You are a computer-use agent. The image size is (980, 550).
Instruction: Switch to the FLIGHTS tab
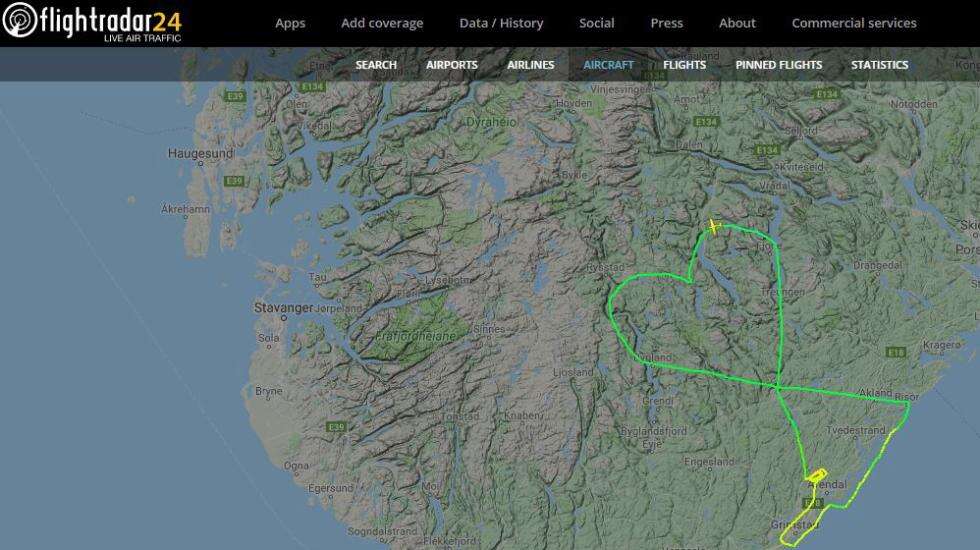click(684, 64)
